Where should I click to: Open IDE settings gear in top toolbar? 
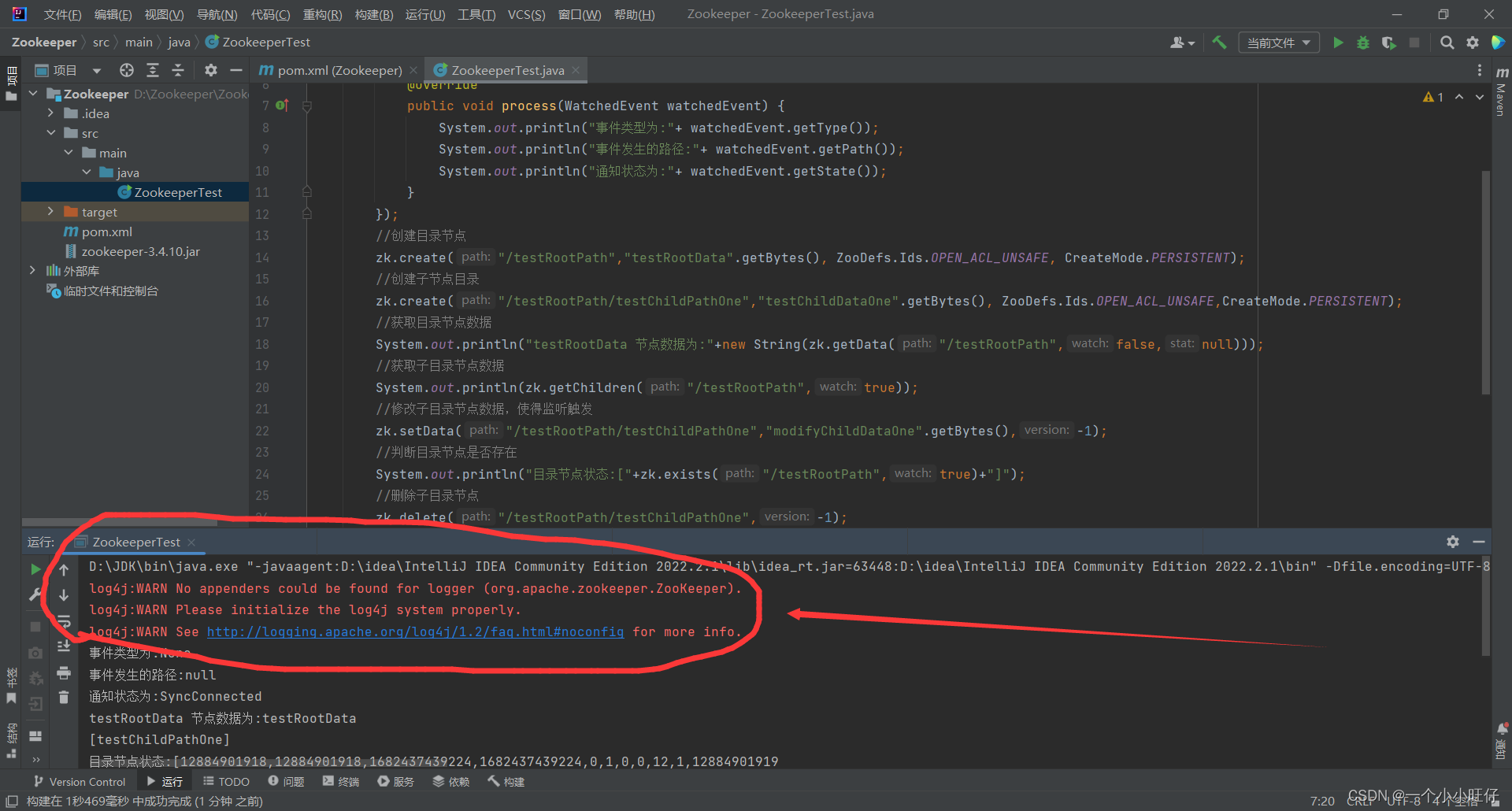(1473, 43)
